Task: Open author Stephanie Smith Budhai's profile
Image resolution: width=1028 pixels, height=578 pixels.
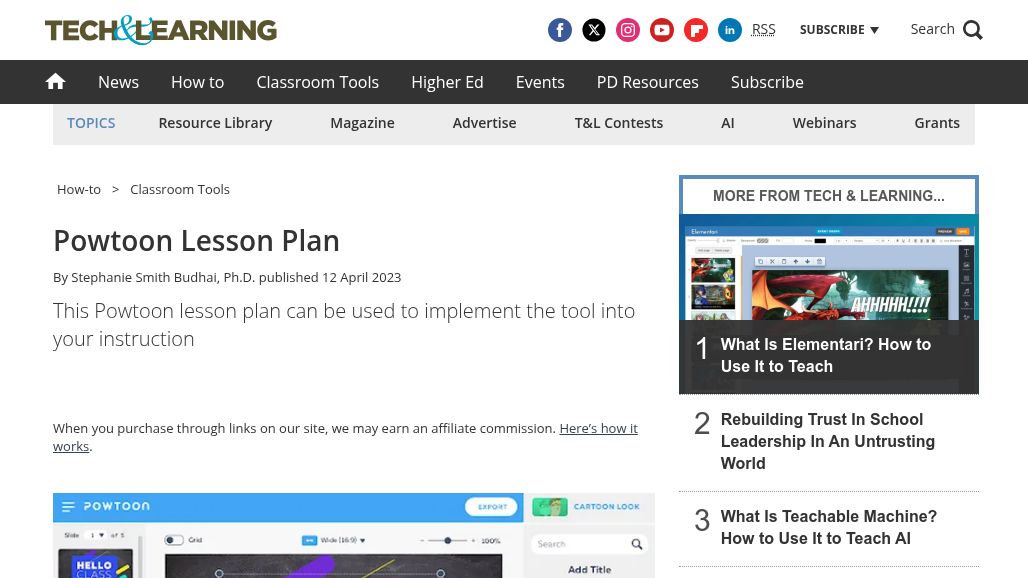Action: click(163, 277)
